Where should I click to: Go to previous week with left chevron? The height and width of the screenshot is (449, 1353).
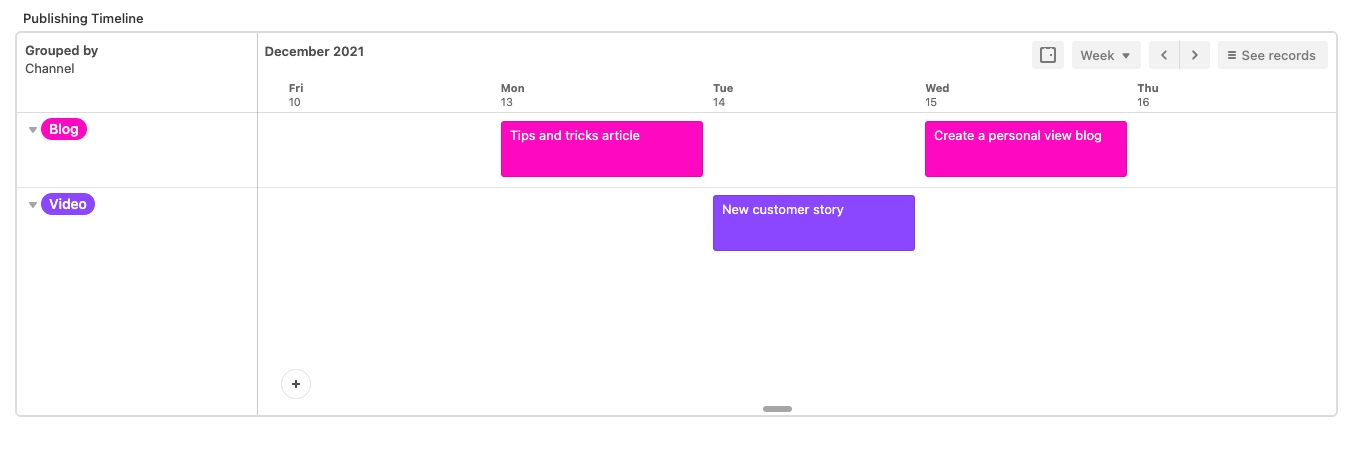1164,55
